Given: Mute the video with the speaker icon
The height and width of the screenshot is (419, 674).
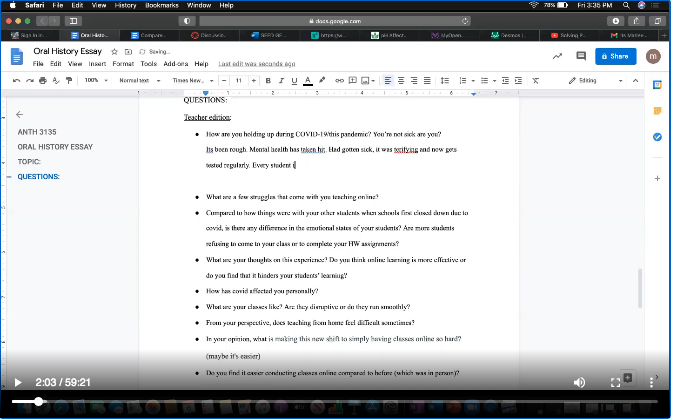Looking at the screenshot, I should [x=579, y=382].
